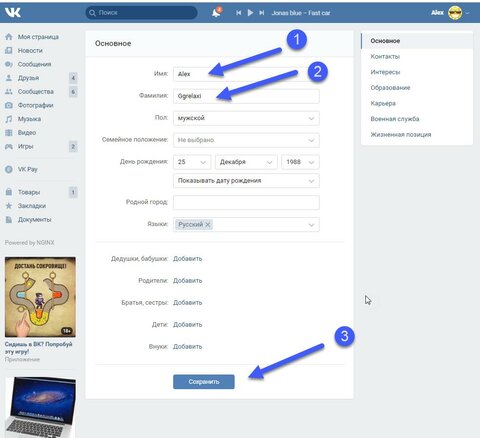Viewport: 480px width, 438px height.
Task: Click the Фамилия input field
Action: click(x=246, y=96)
